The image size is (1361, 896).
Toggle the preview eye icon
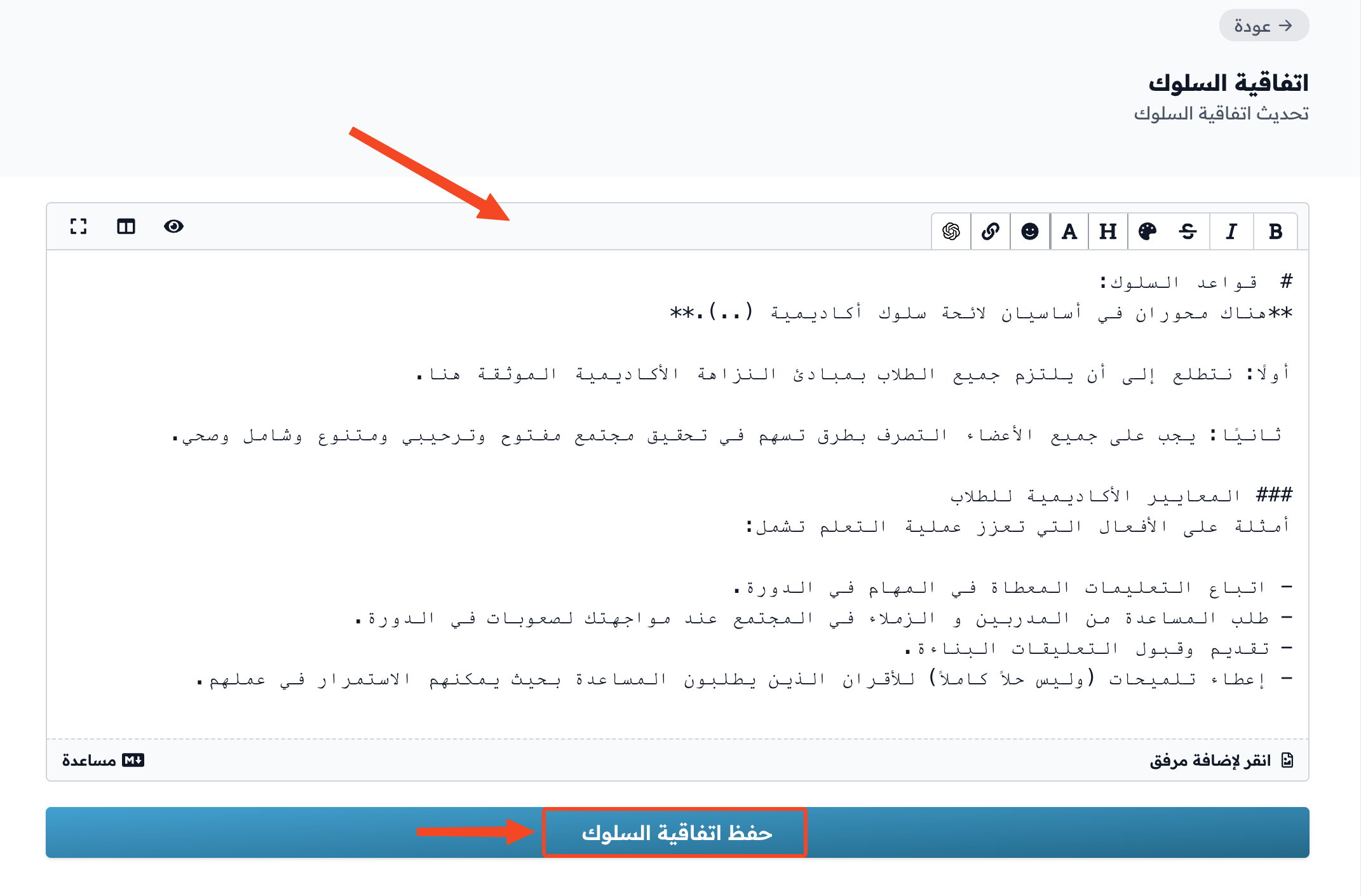[x=173, y=226]
